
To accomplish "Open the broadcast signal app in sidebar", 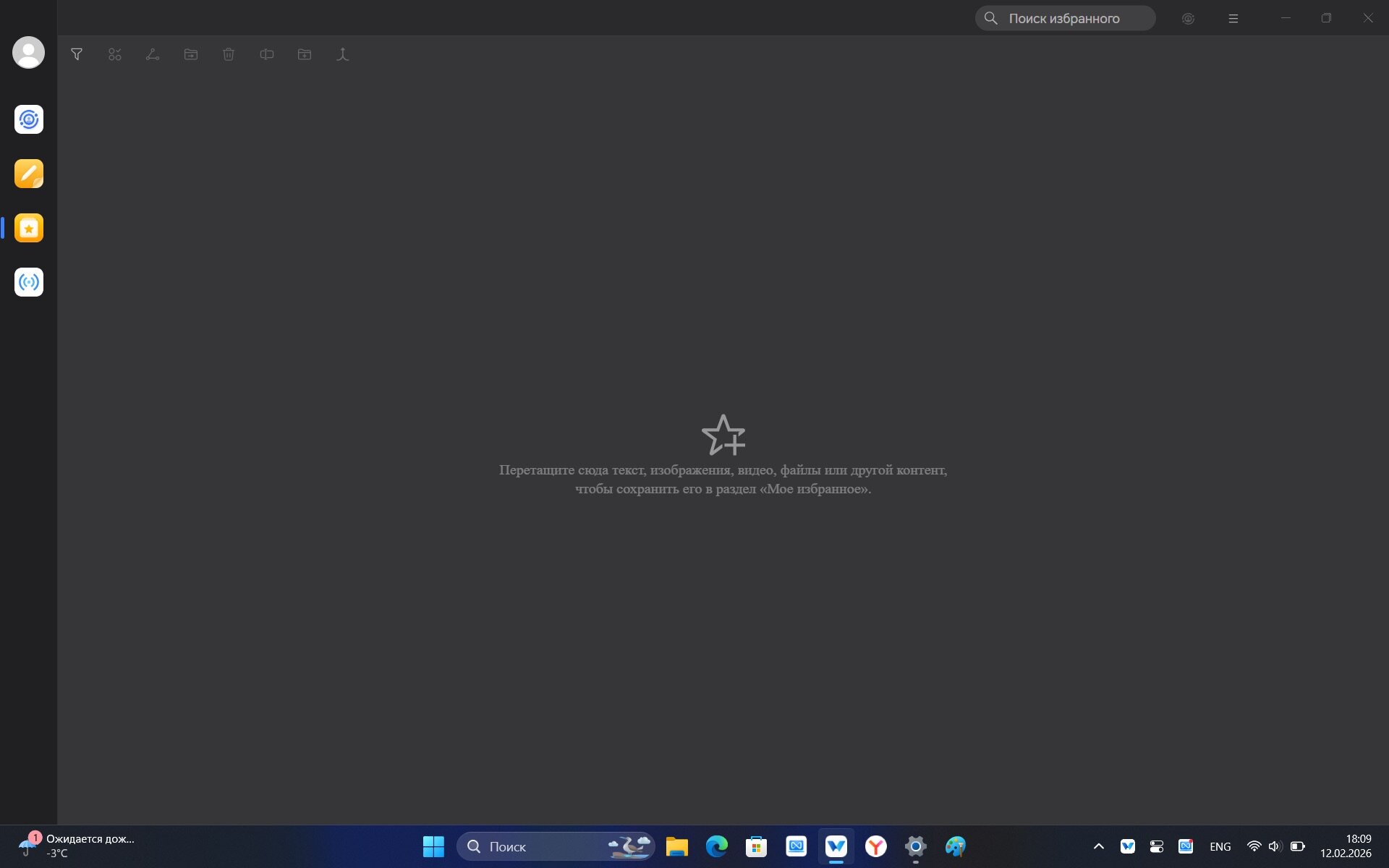I will point(29,282).
